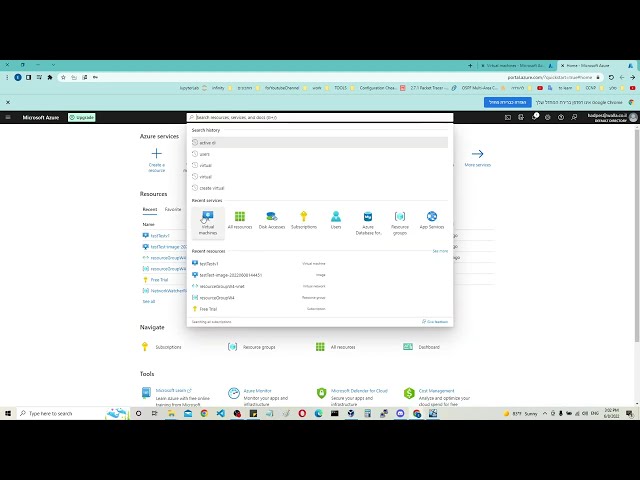Open Disk Accesses recent service

(271, 220)
